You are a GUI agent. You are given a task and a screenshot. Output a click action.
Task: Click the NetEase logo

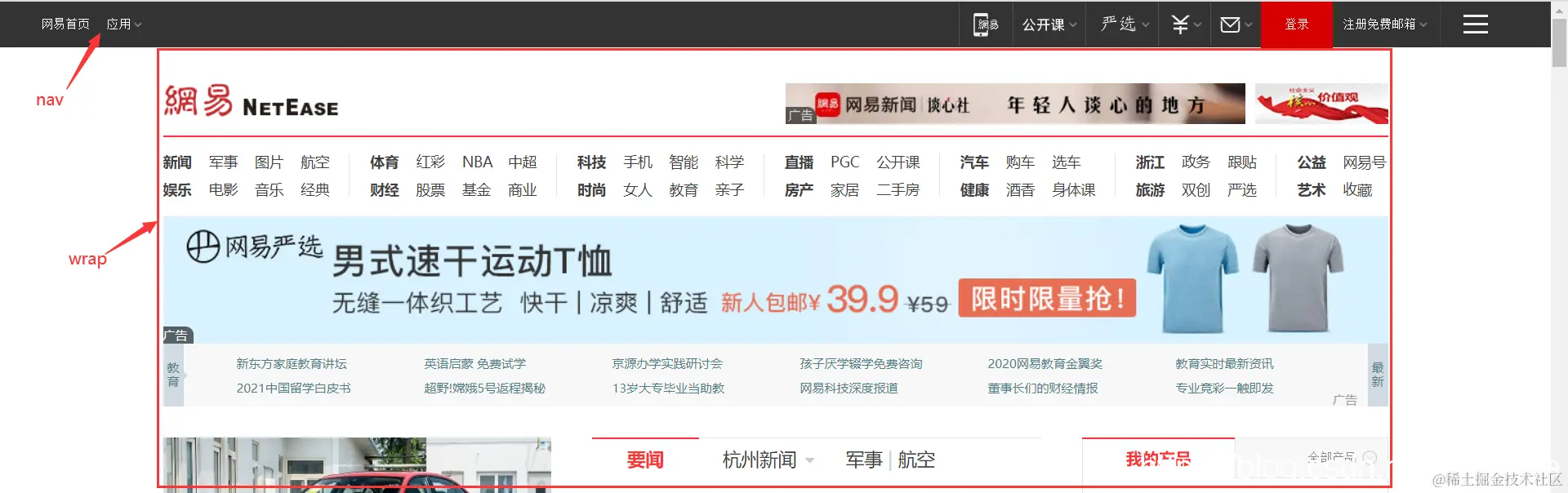click(251, 101)
